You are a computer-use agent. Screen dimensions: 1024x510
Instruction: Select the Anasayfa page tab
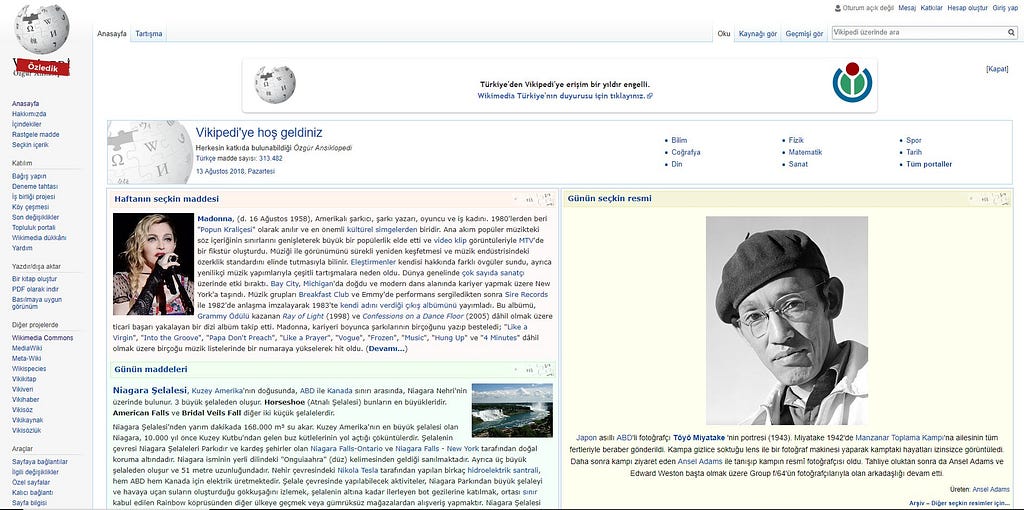tap(112, 34)
